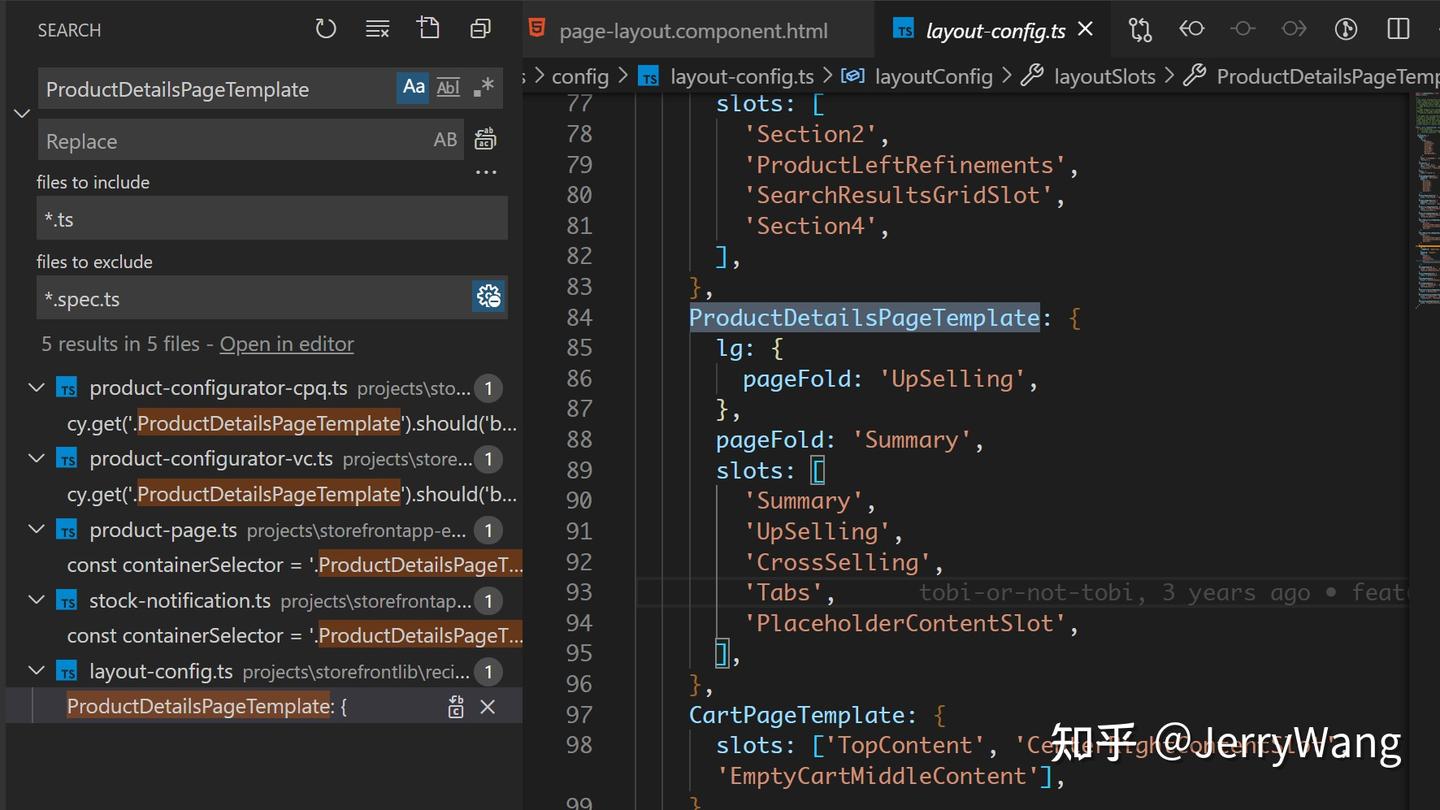The height and width of the screenshot is (810, 1440).
Task: Collapse product-configurator-cpq.ts results
Action: coord(37,388)
